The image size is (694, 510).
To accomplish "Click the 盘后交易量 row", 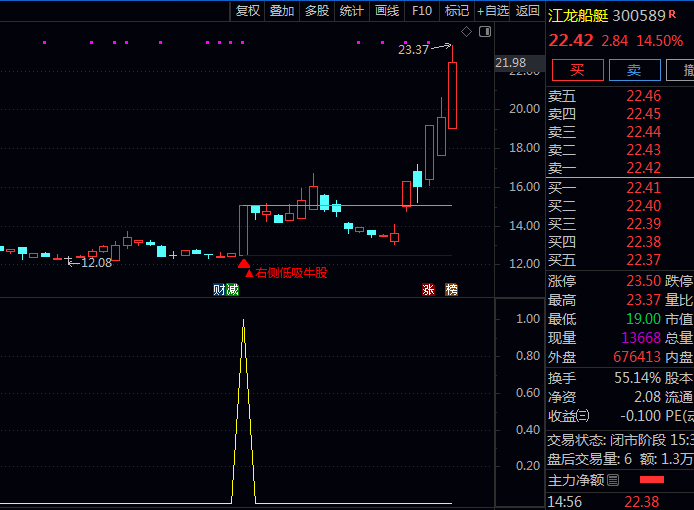I will pyautogui.click(x=620, y=459).
